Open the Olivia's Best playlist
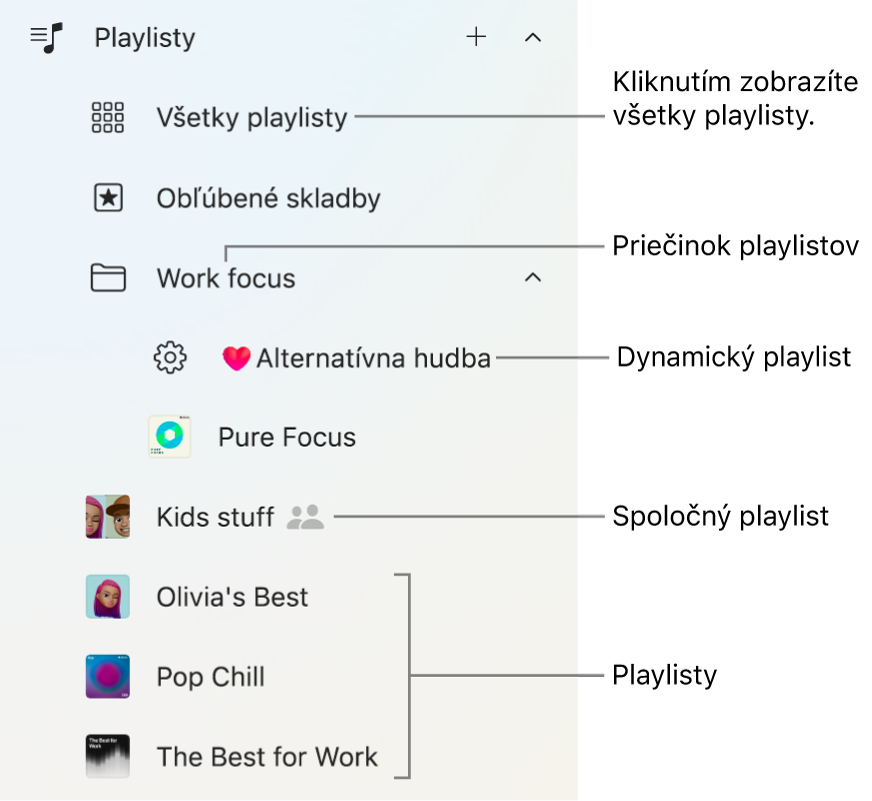Viewport: 872px width, 801px height. [231, 597]
